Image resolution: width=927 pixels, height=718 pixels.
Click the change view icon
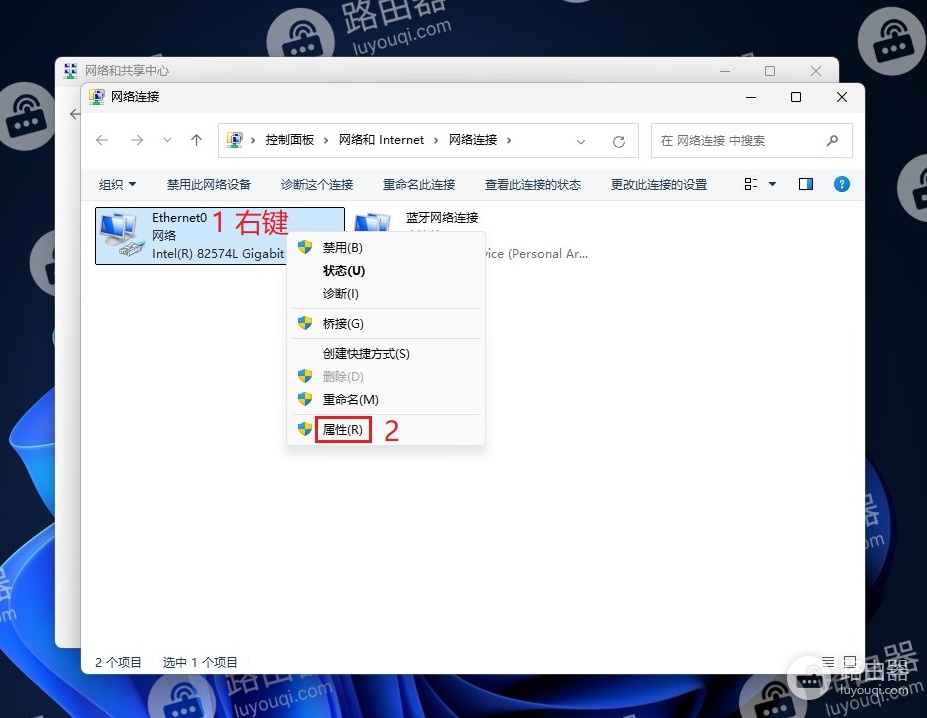pos(751,184)
